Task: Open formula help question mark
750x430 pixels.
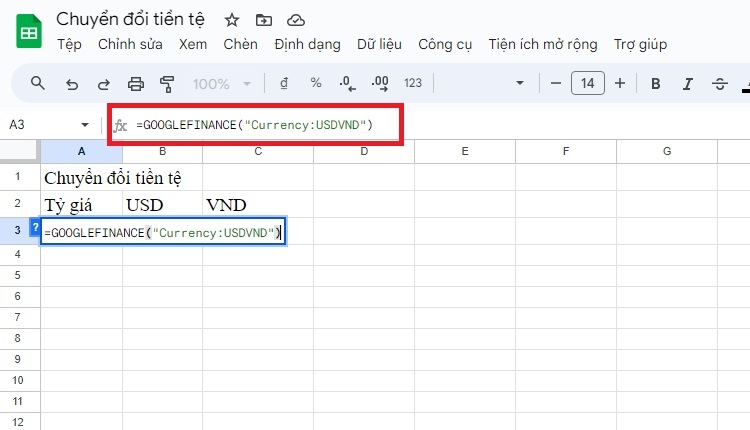Action: pyautogui.click(x=35, y=227)
